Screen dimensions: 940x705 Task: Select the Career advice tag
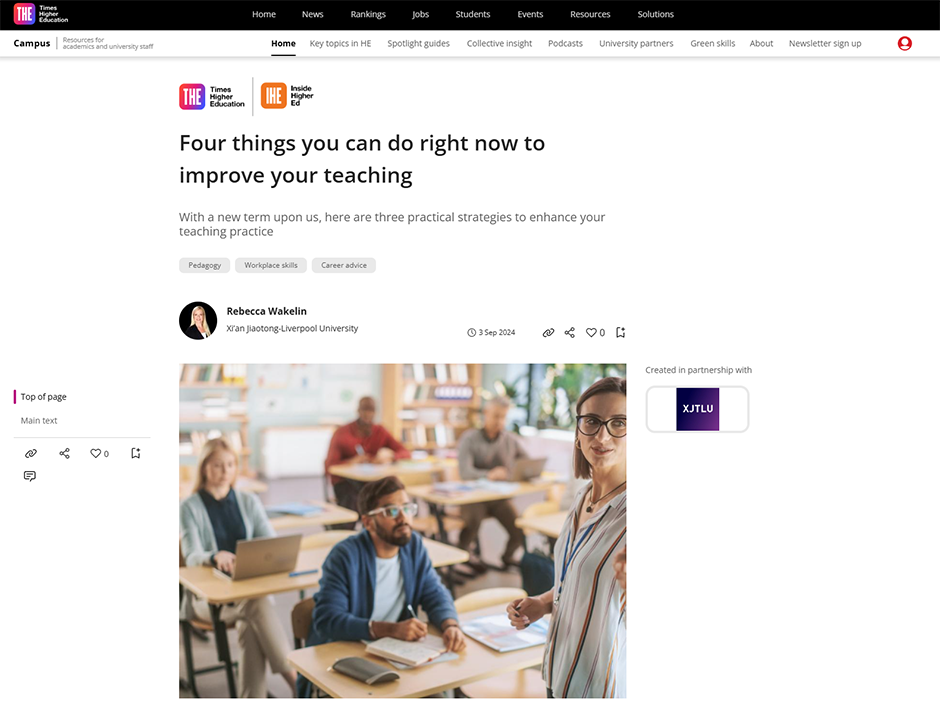[x=344, y=266]
